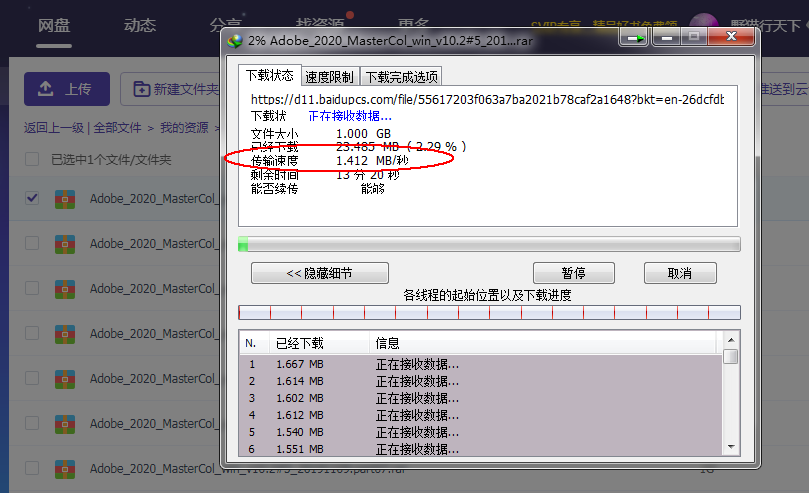809x493 pixels.
Task: Click the thread list scrollbar down arrow
Action: pyautogui.click(x=731, y=447)
